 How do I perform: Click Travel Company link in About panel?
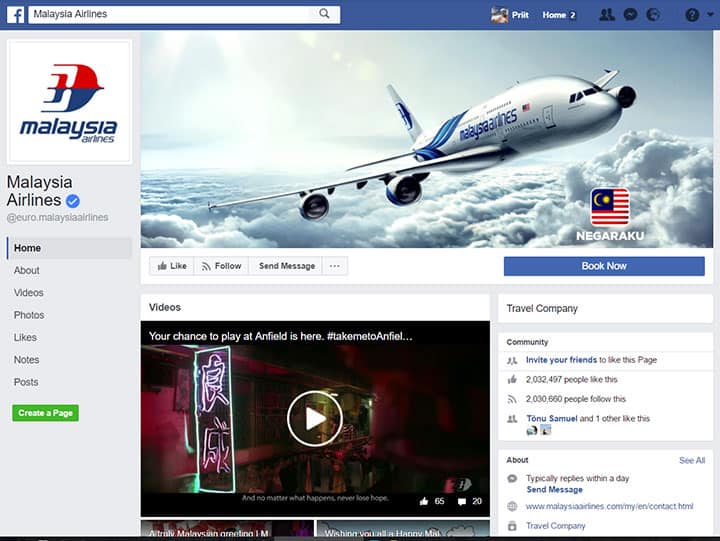click(556, 526)
